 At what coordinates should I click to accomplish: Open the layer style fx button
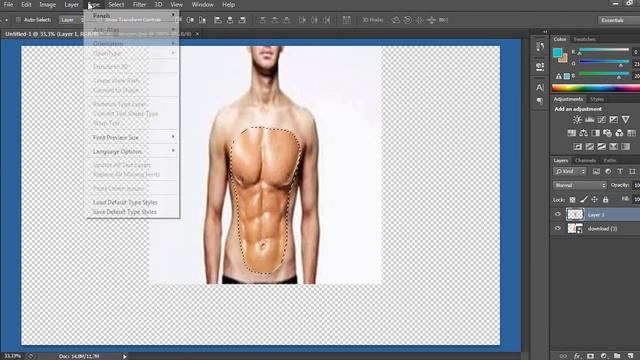577,356
